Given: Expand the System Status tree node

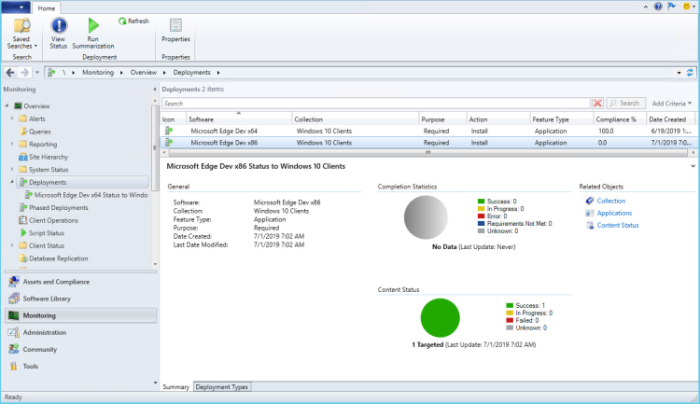Looking at the screenshot, I should pos(12,170).
